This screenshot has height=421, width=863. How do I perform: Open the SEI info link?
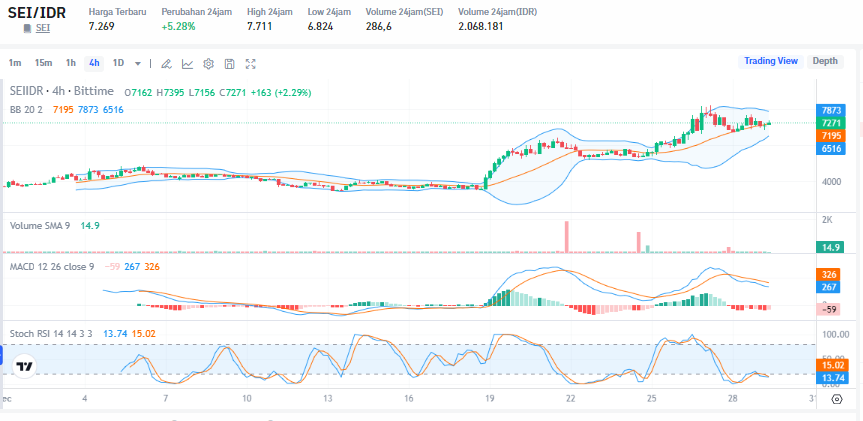[43, 28]
